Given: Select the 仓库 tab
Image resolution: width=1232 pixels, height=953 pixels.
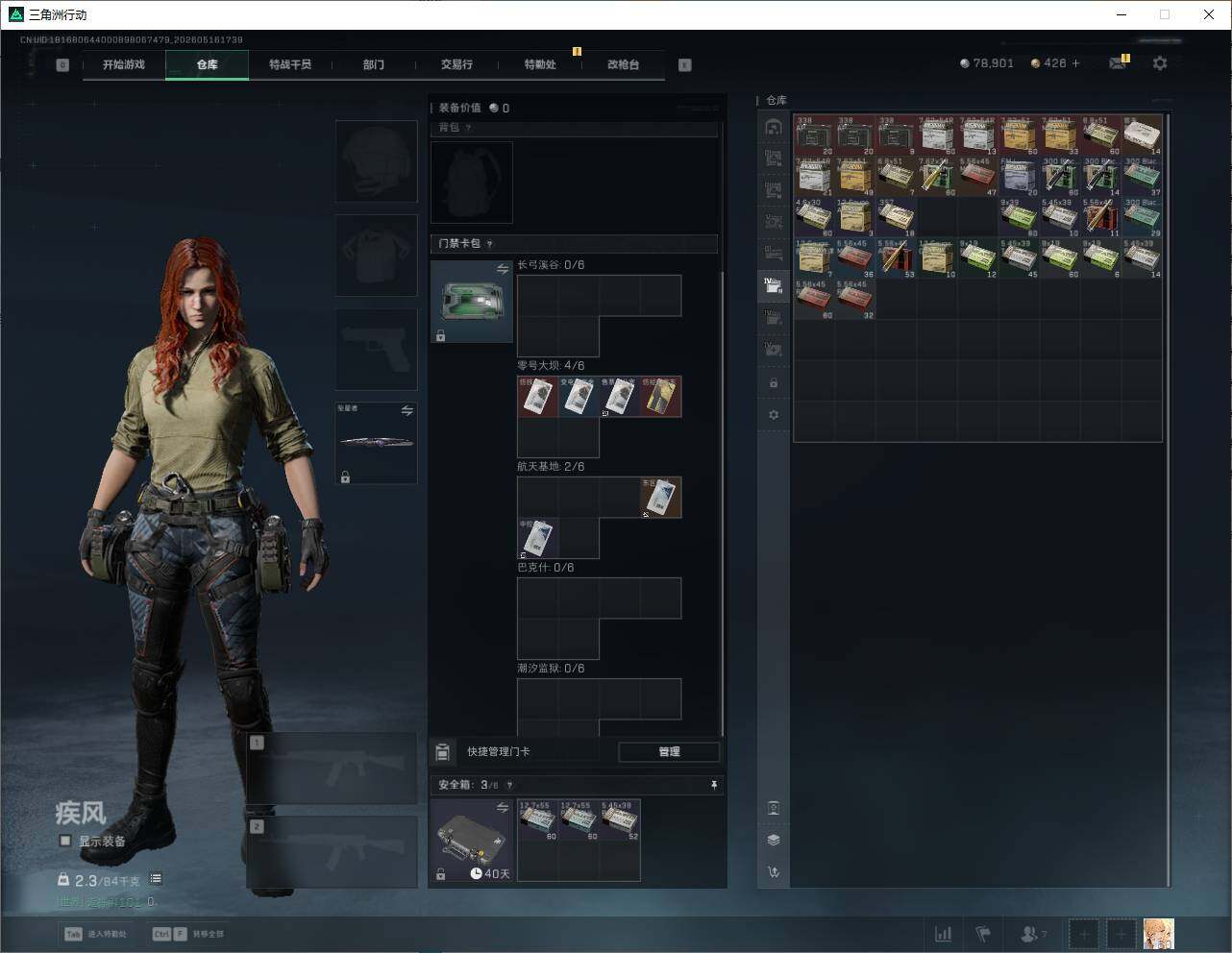Looking at the screenshot, I should click(x=208, y=64).
